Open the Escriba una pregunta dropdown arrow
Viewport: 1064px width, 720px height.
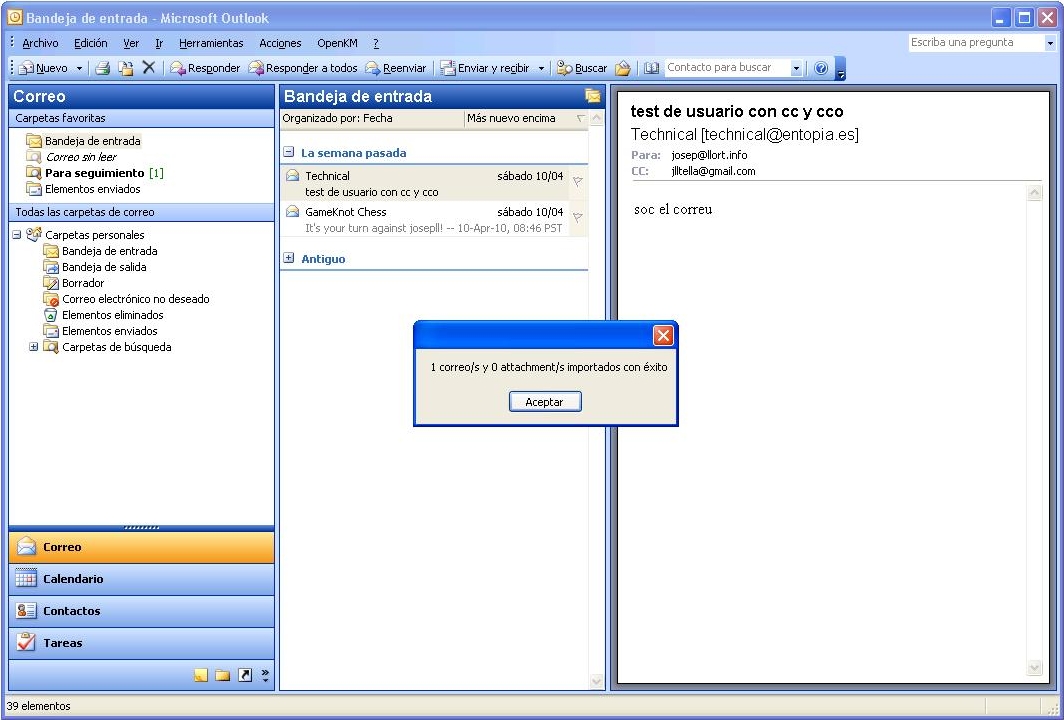click(x=1050, y=43)
